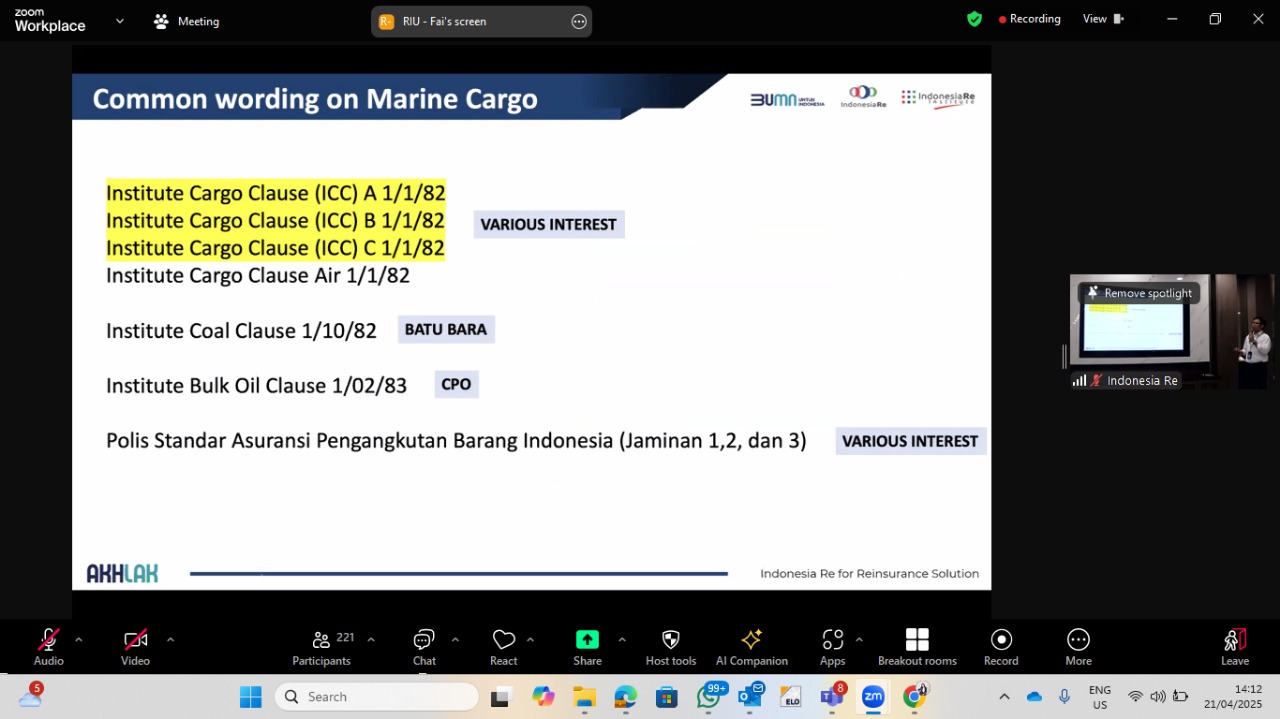Open audio options chevron next to Audio

pos(79,640)
